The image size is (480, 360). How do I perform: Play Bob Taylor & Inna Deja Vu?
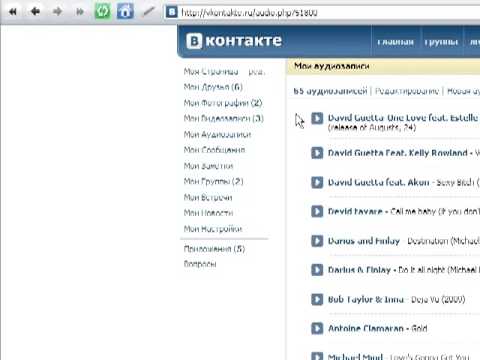[x=317, y=299]
